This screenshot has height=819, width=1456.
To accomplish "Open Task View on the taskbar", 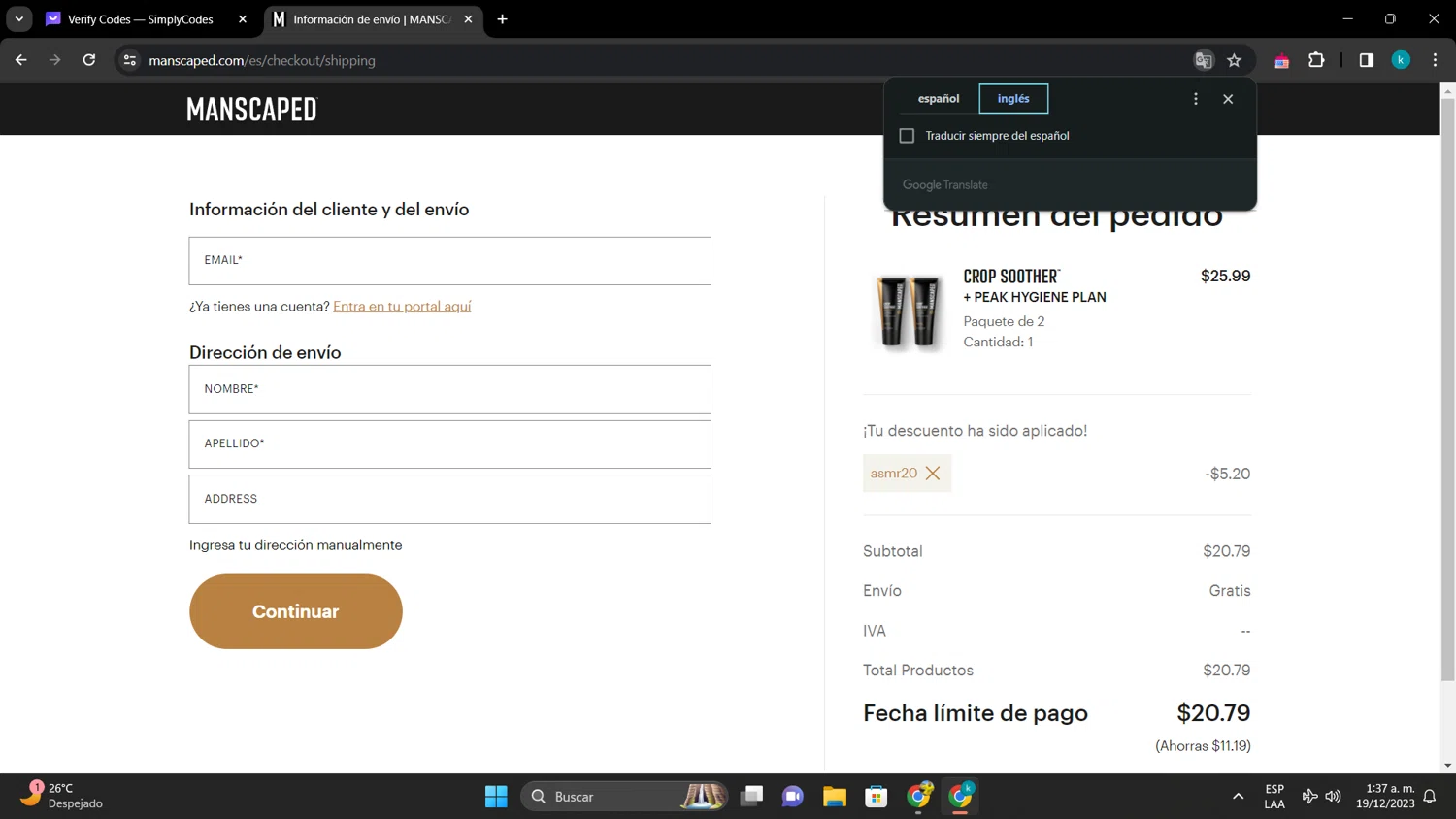I will (x=751, y=797).
